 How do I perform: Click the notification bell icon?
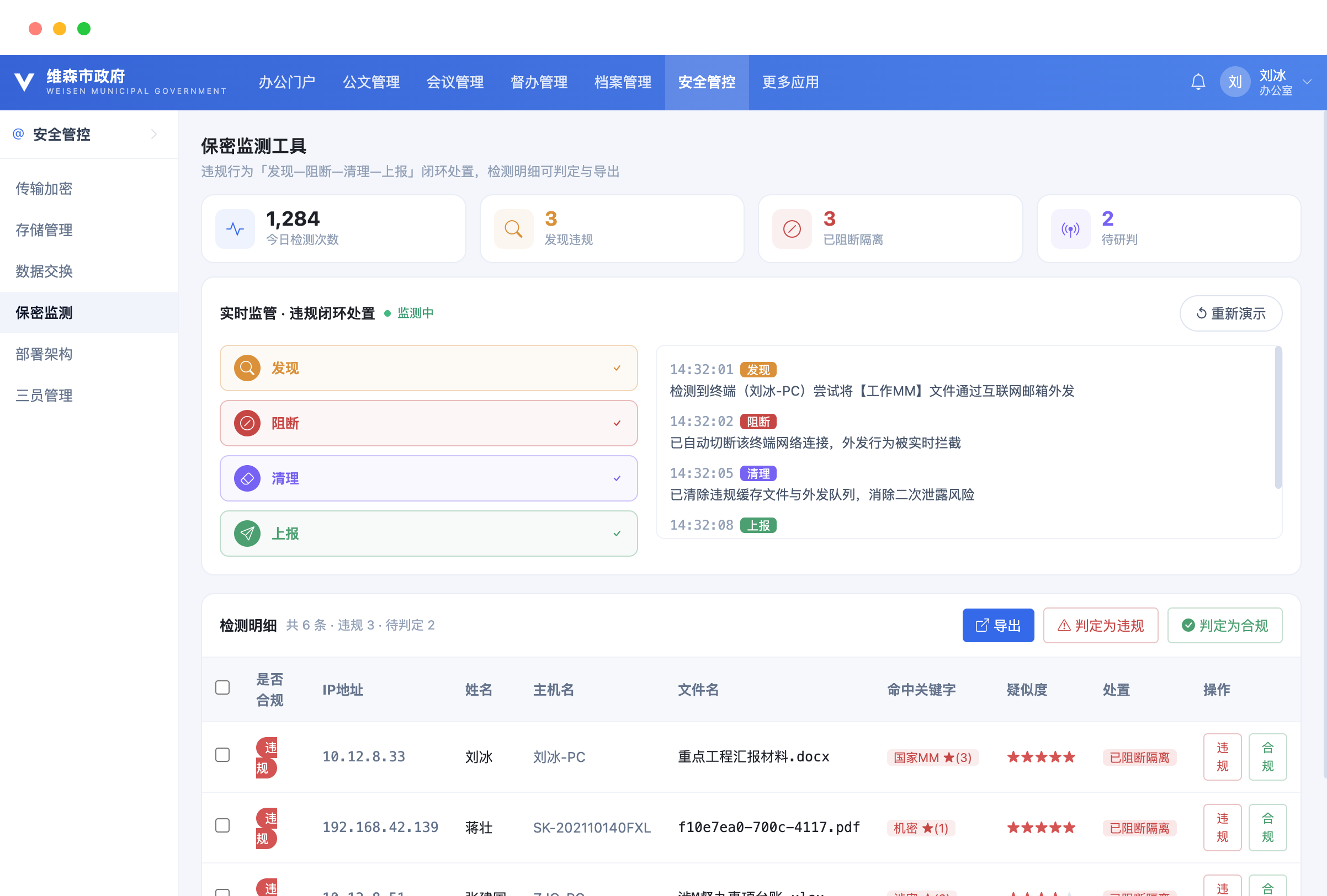[x=1198, y=82]
